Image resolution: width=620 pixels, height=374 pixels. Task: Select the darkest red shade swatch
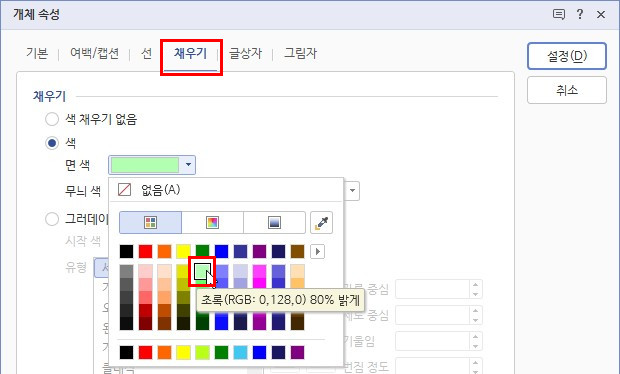(x=146, y=323)
